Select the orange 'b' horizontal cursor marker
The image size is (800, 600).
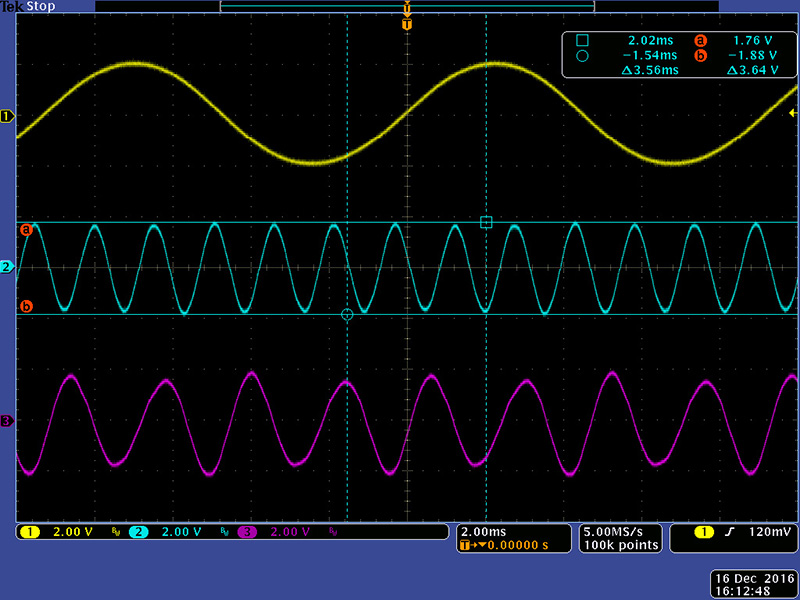tap(27, 306)
